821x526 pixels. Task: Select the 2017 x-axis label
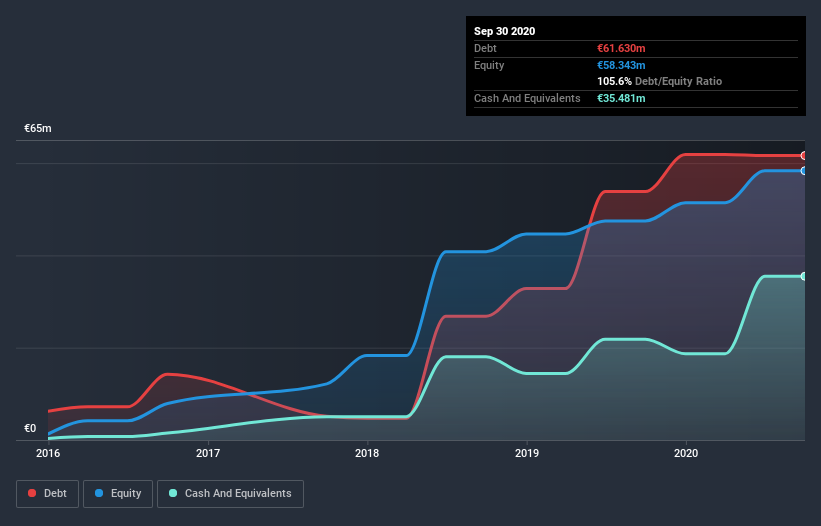[208, 453]
